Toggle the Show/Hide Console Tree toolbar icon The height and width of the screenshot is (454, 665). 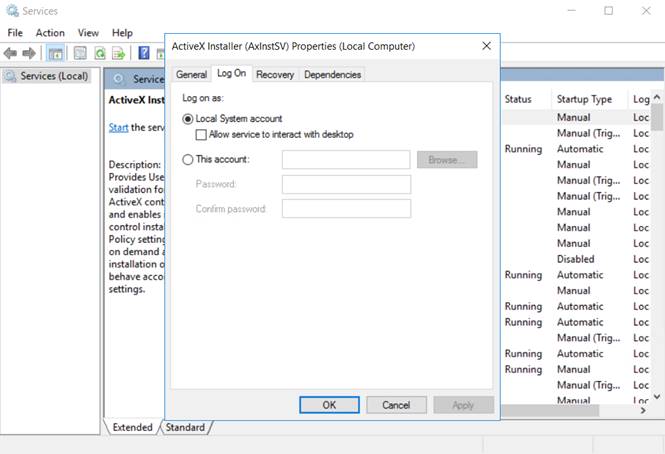coord(56,53)
